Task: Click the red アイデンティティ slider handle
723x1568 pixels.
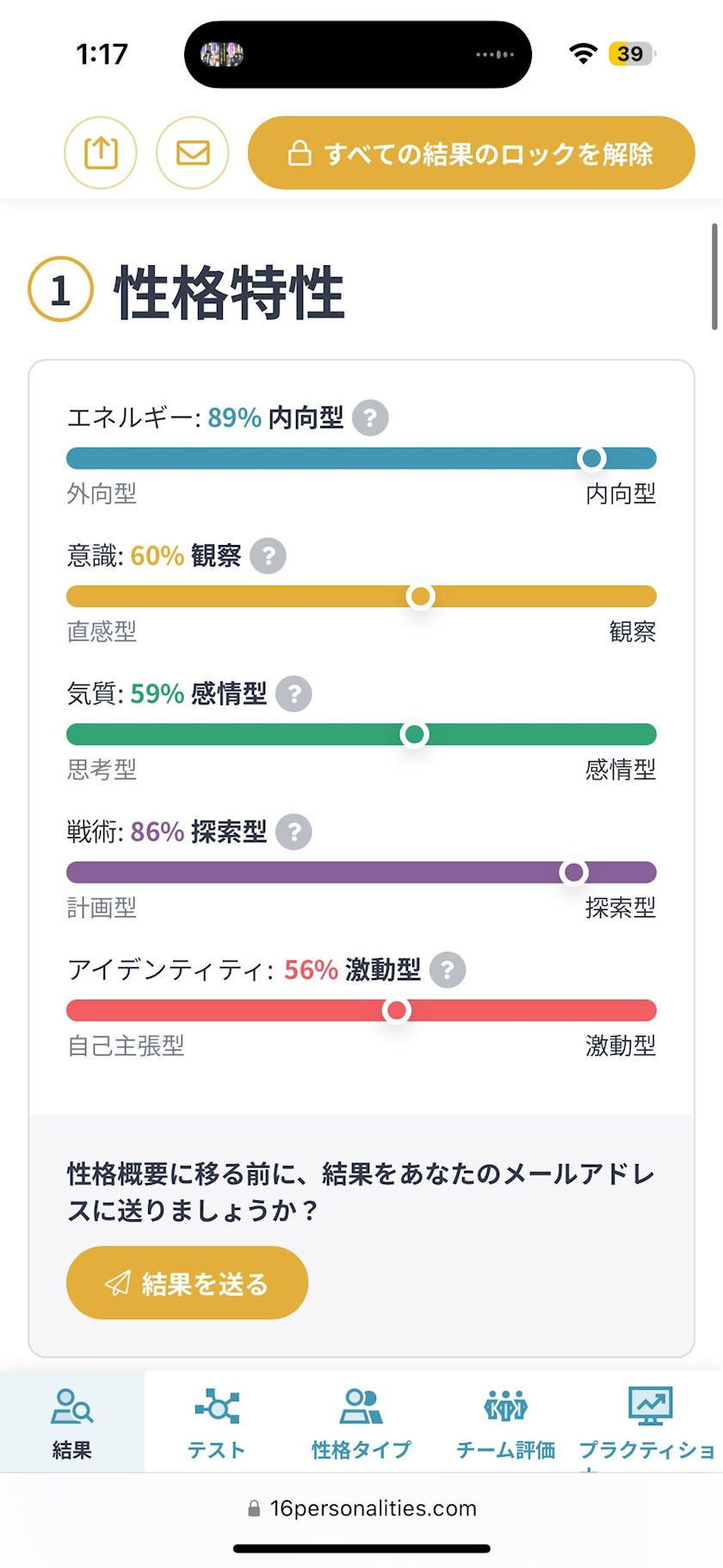Action: point(396,1010)
